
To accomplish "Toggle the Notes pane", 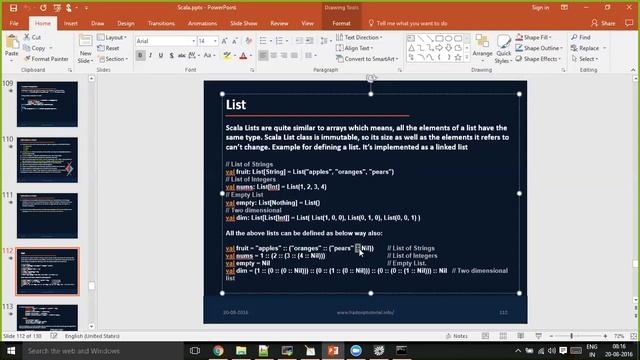I will (x=457, y=336).
